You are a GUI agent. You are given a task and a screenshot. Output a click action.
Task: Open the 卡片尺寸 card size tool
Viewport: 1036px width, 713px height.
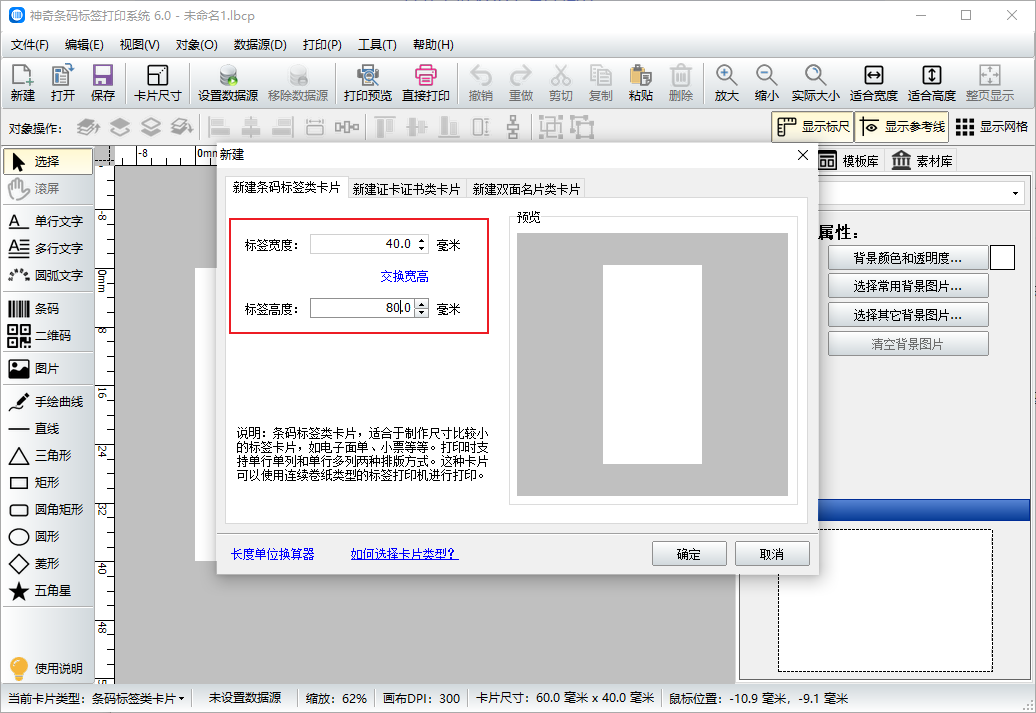[157, 83]
